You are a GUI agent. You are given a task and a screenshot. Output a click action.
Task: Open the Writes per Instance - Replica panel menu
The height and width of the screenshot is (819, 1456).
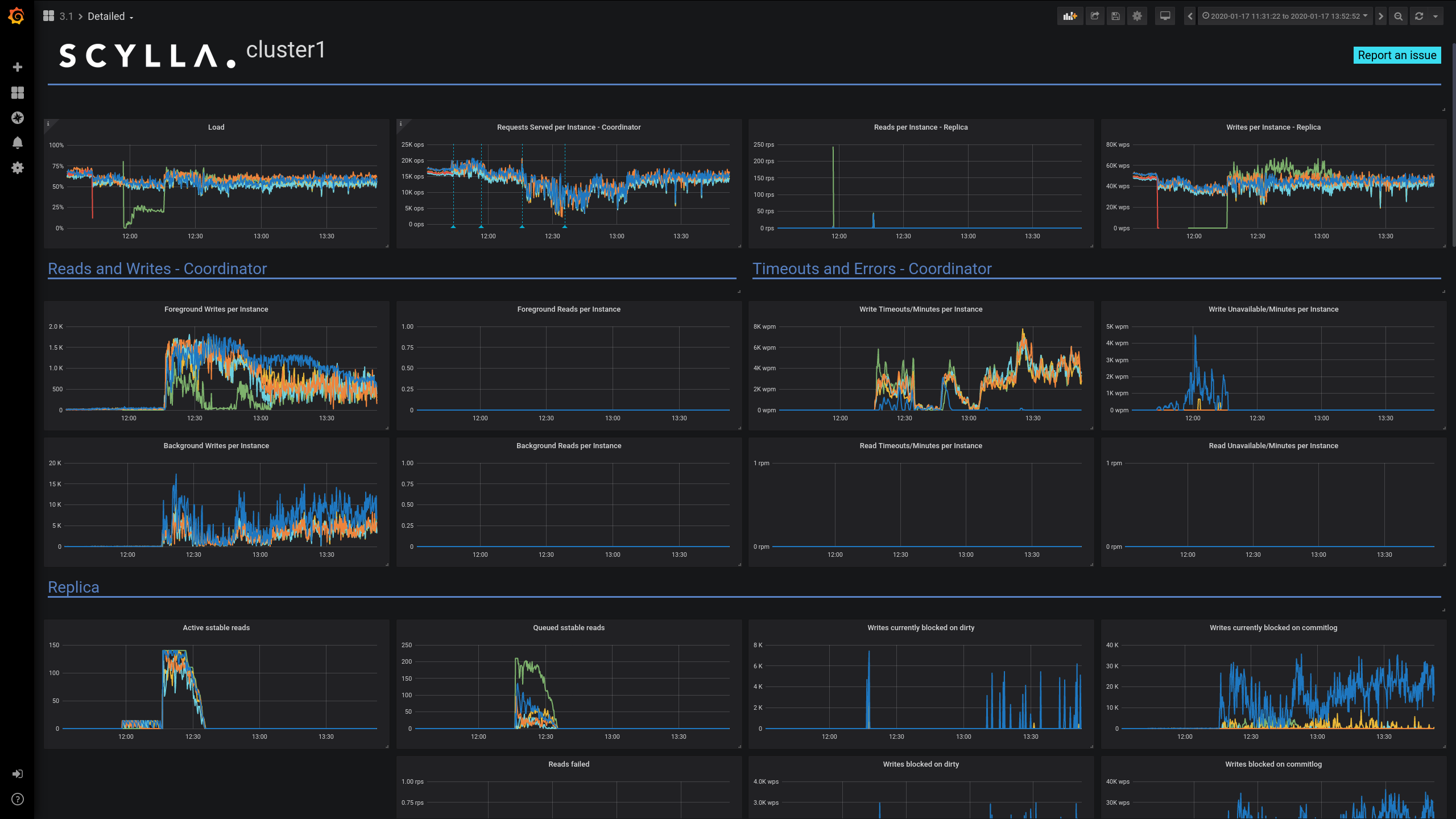(1273, 127)
